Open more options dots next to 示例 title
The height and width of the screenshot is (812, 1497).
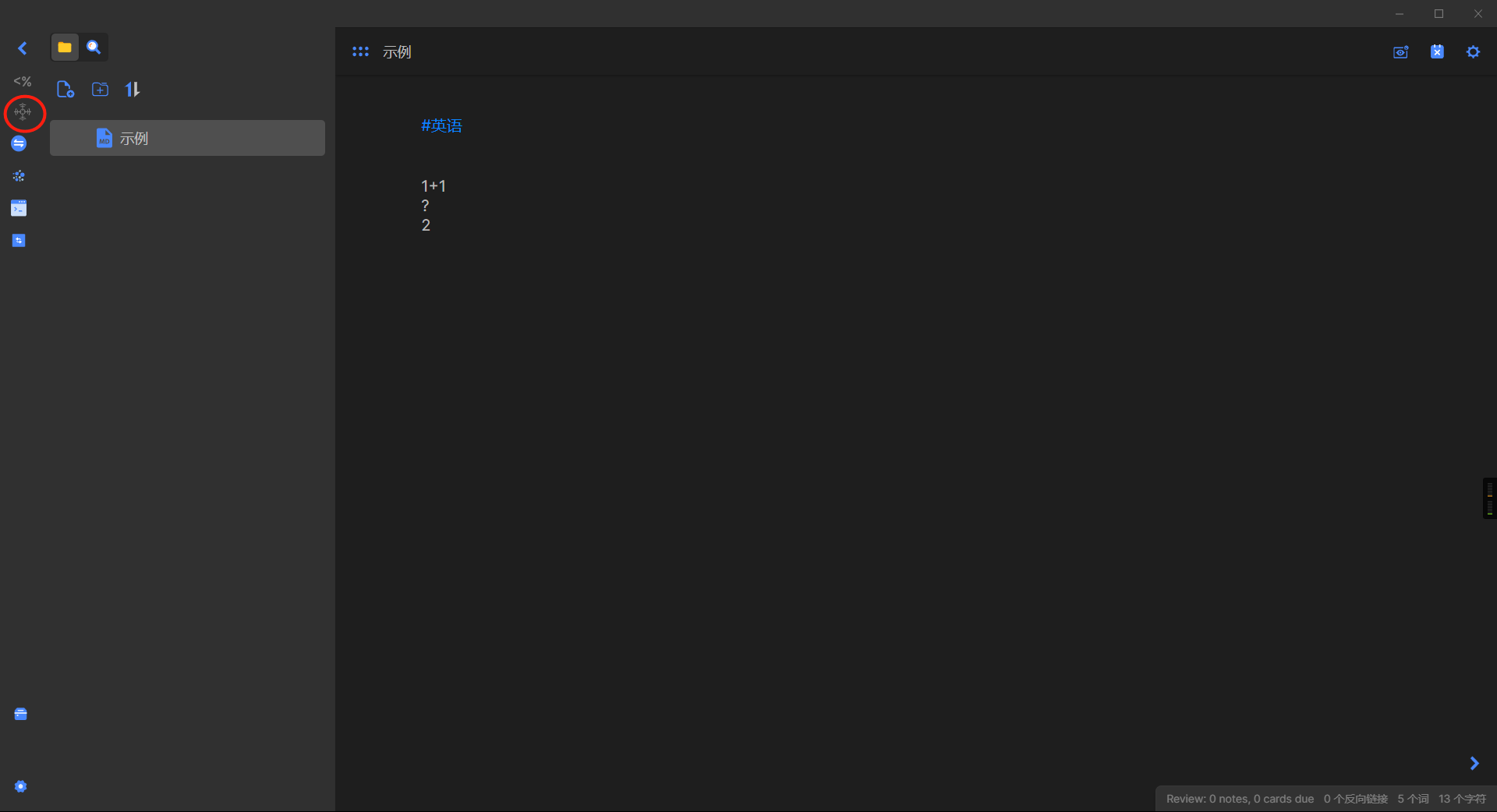pyautogui.click(x=360, y=51)
